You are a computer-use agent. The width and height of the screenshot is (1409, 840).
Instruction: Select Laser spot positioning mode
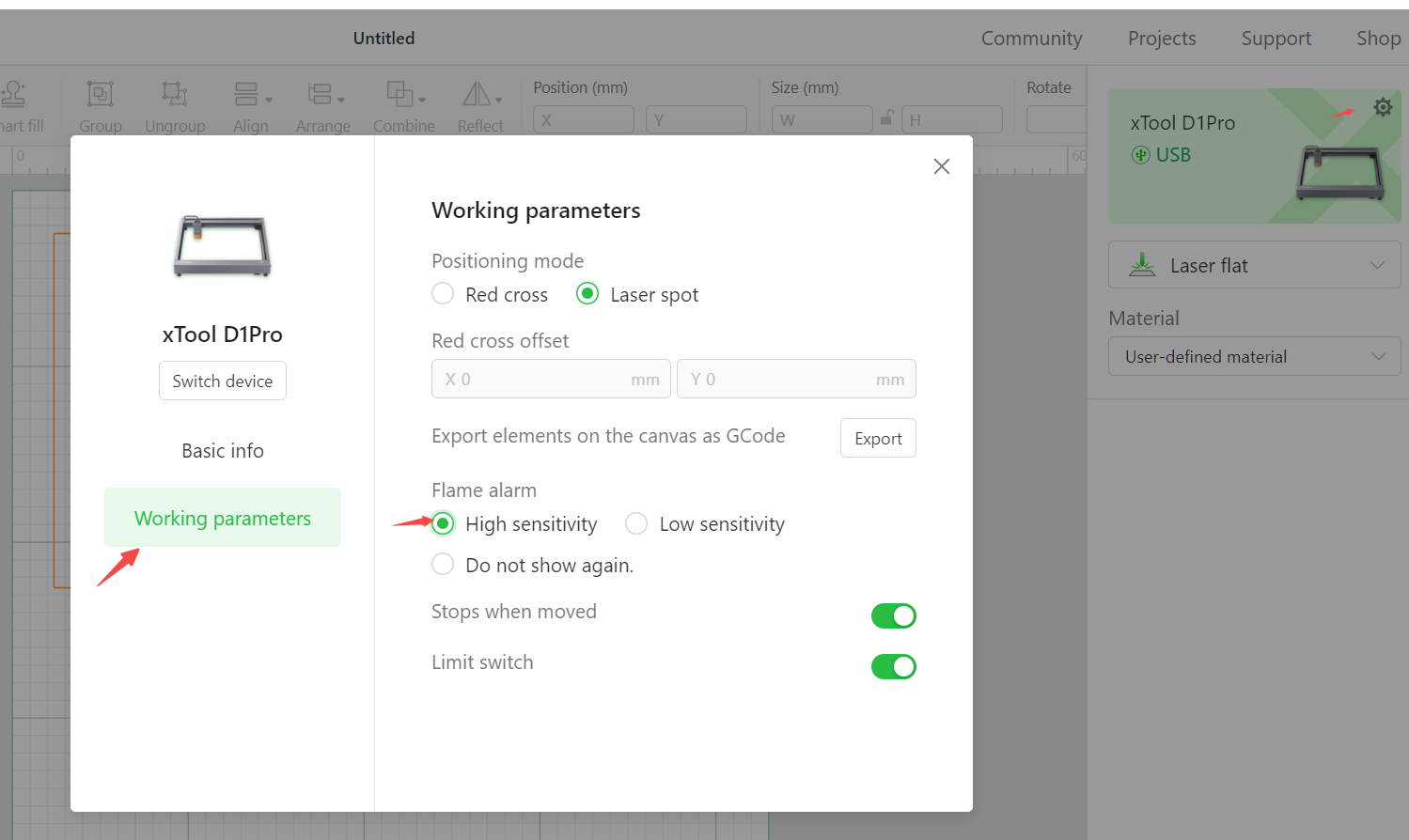tap(587, 294)
